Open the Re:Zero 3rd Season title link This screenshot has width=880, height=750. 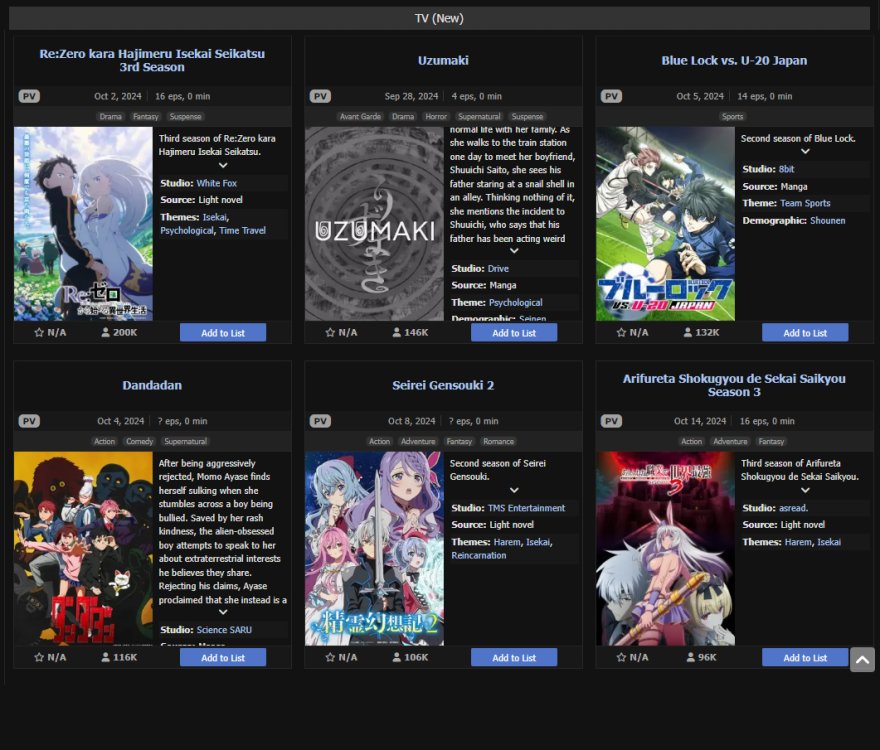coord(152,61)
